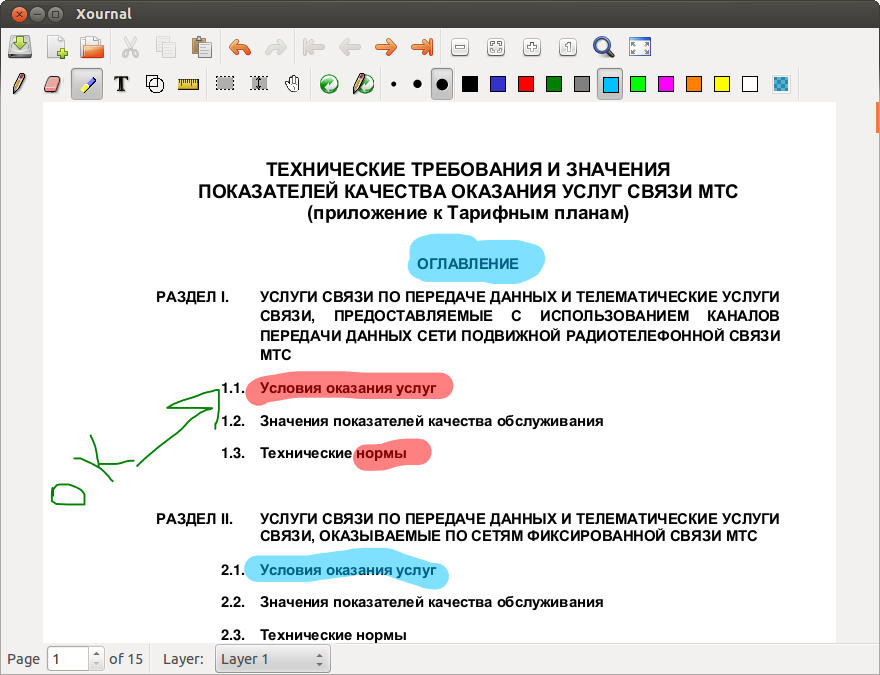Switch to the default pen

coord(363,84)
